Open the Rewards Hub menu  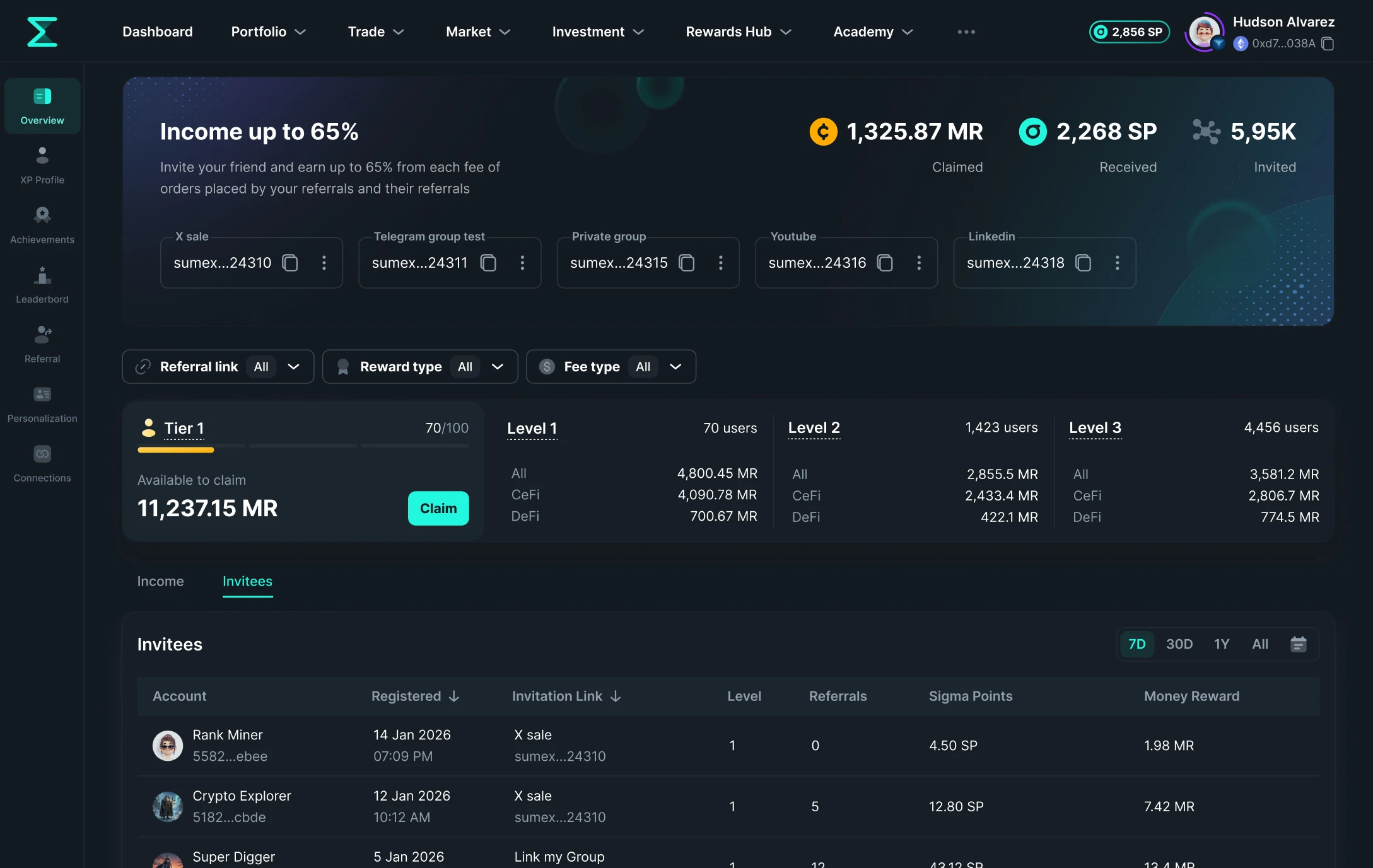click(737, 32)
